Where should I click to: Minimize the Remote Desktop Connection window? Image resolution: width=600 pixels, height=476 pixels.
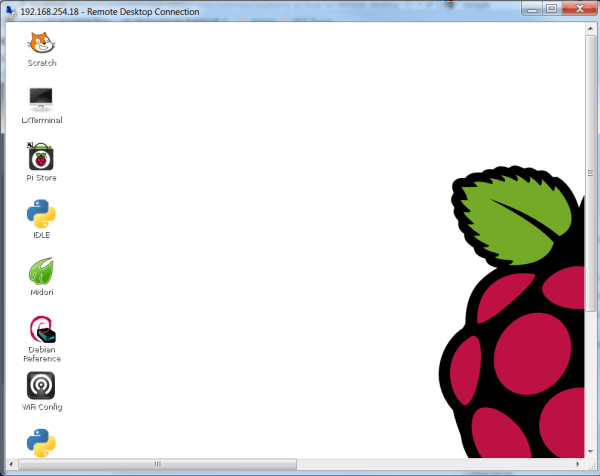coord(532,9)
